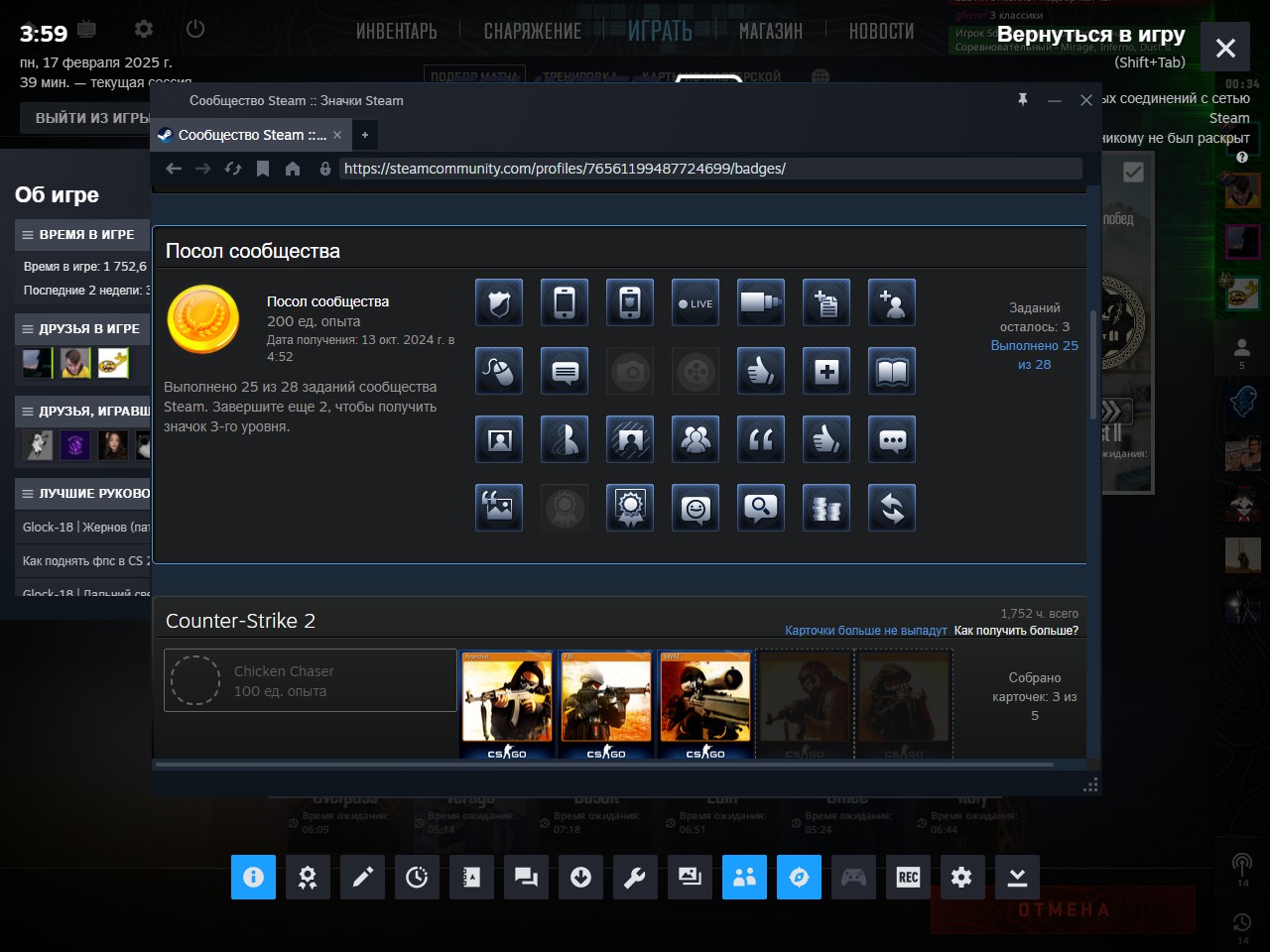This screenshot has width=1270, height=952.
Task: Click the Steam Guard shield task badge
Action: point(499,302)
